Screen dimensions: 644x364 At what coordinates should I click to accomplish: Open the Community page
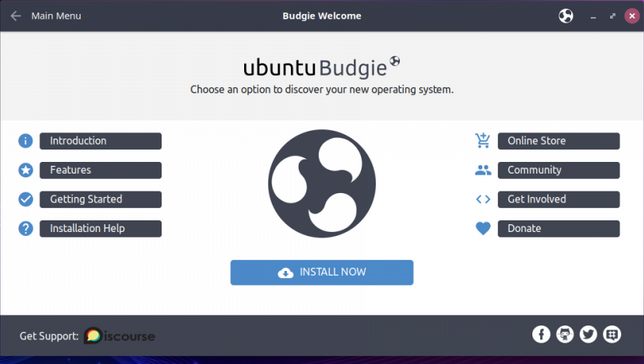click(559, 170)
